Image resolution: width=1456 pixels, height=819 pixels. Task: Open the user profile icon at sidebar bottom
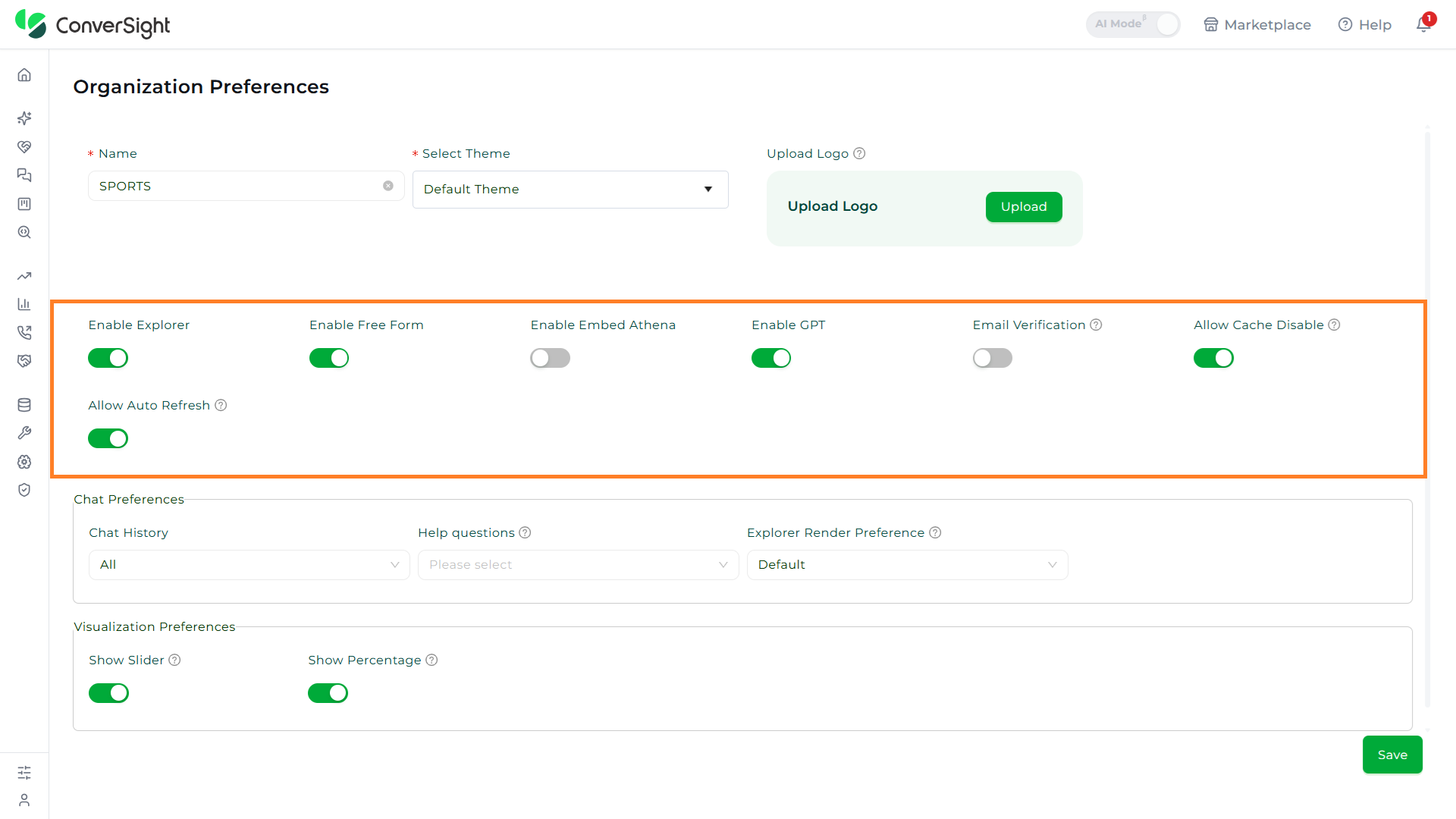pos(24,800)
